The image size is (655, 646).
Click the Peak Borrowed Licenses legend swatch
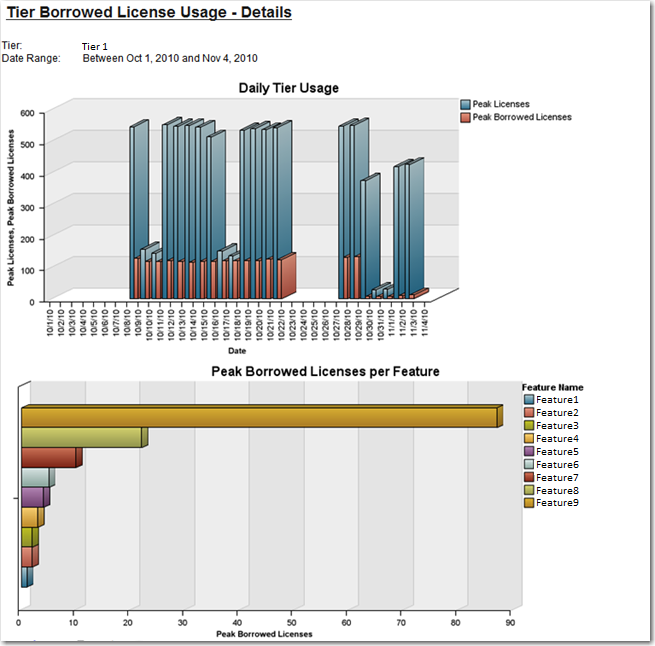[466, 117]
